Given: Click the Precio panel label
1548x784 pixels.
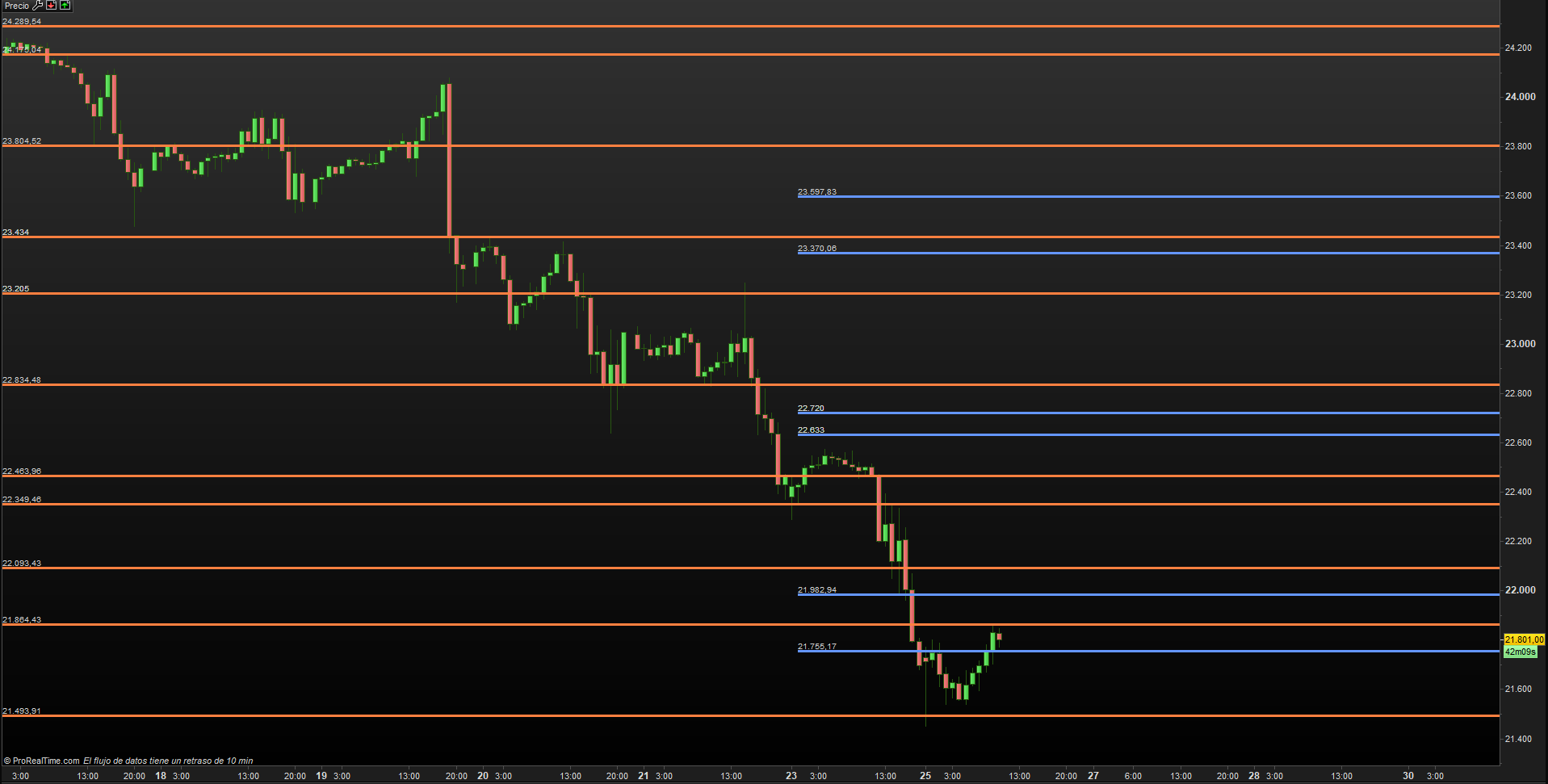Looking at the screenshot, I should coord(16,6).
